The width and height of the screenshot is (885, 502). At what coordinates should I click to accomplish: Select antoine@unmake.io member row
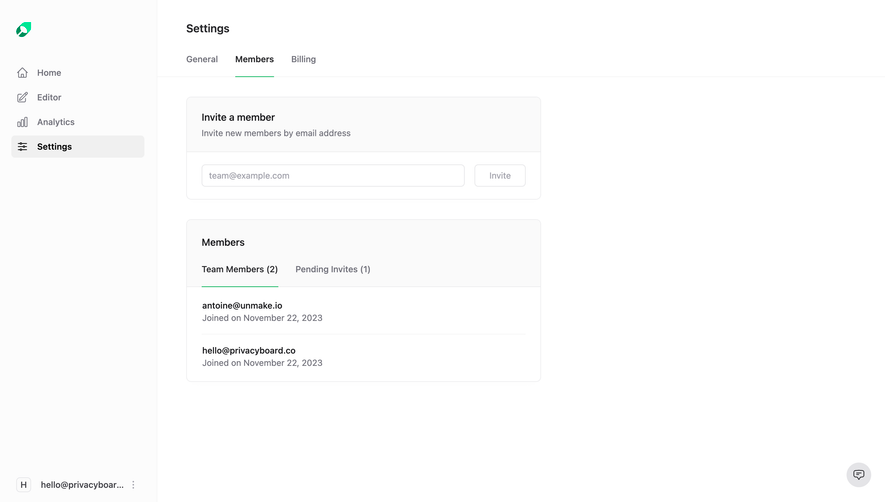(363, 312)
